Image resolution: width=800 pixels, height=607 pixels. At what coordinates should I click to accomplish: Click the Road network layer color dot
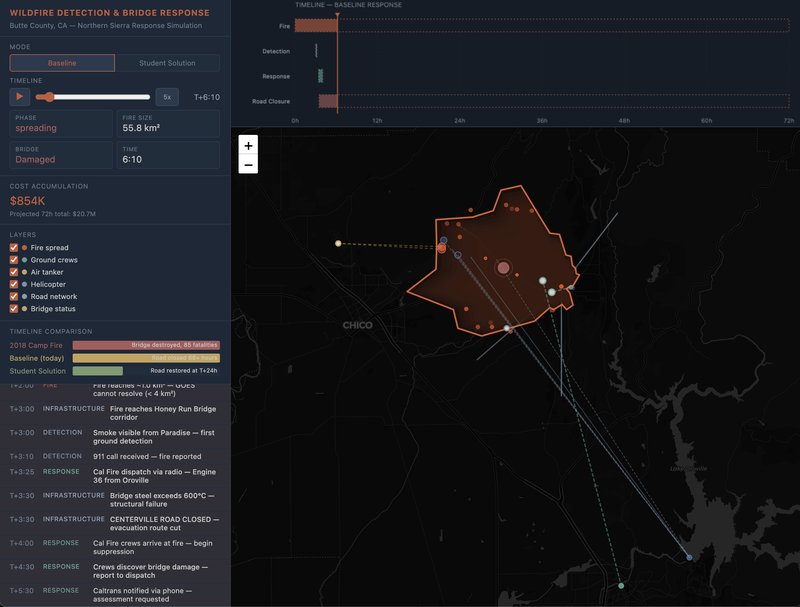[x=25, y=296]
